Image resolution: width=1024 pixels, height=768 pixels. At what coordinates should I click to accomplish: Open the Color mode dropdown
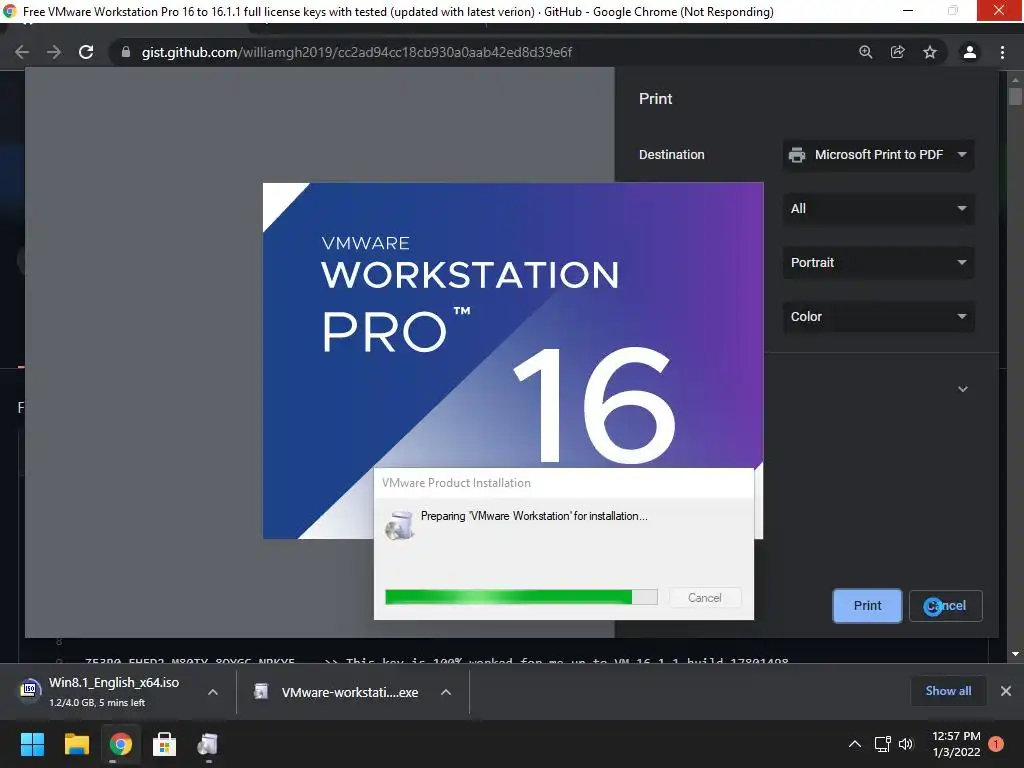878,317
